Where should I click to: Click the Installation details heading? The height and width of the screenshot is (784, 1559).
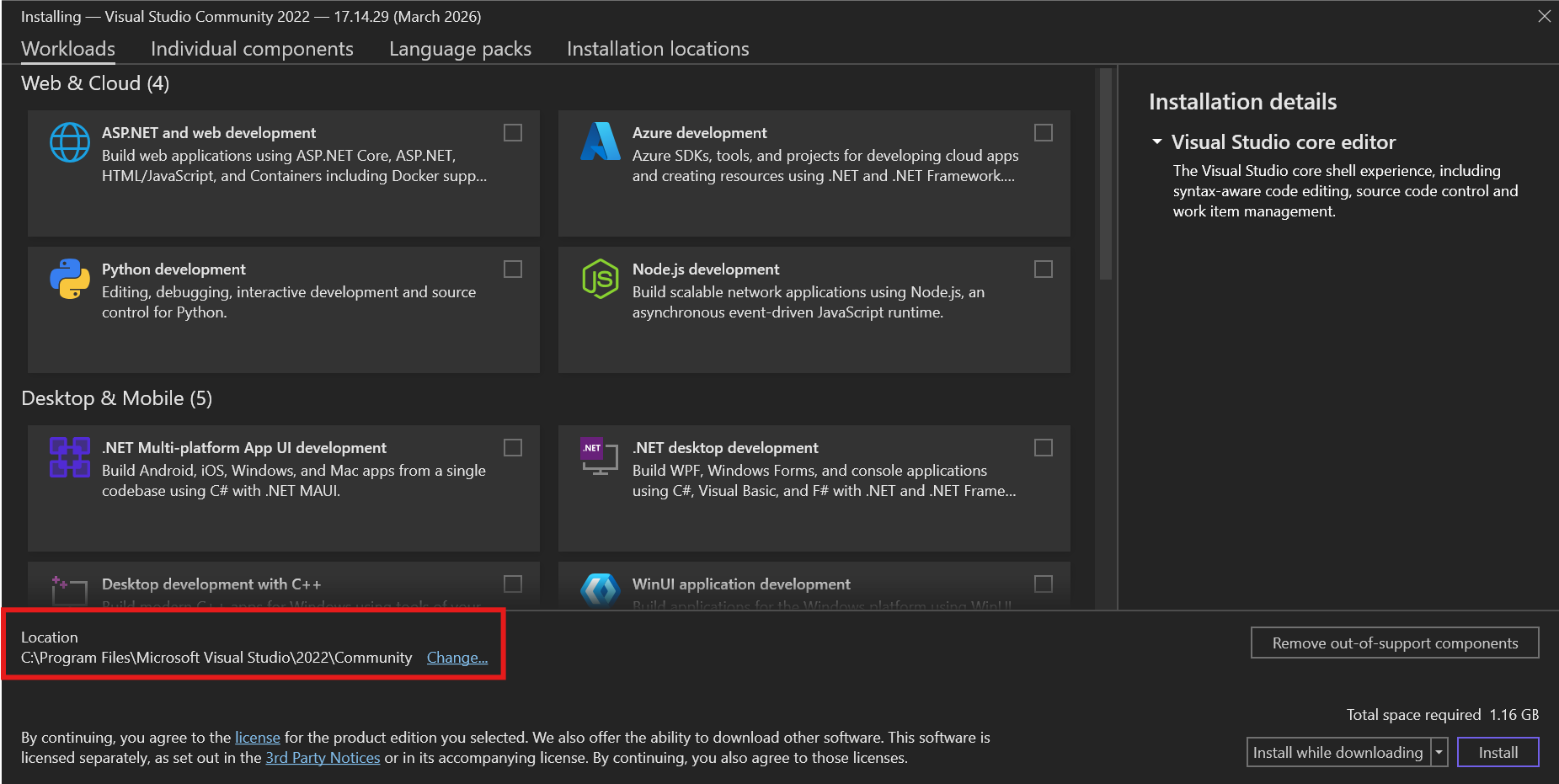(1242, 102)
